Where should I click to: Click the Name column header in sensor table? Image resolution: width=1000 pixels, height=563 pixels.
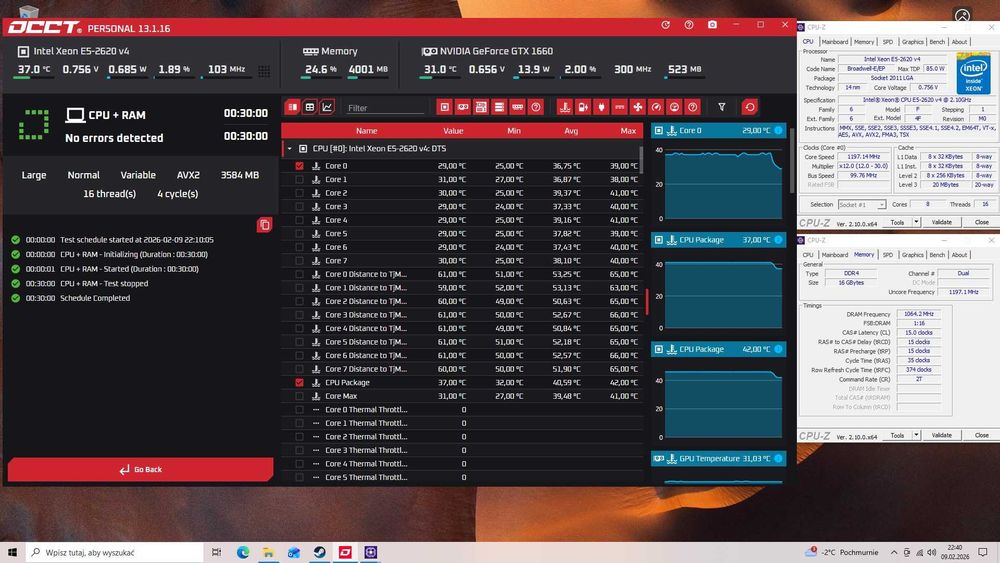click(x=366, y=130)
